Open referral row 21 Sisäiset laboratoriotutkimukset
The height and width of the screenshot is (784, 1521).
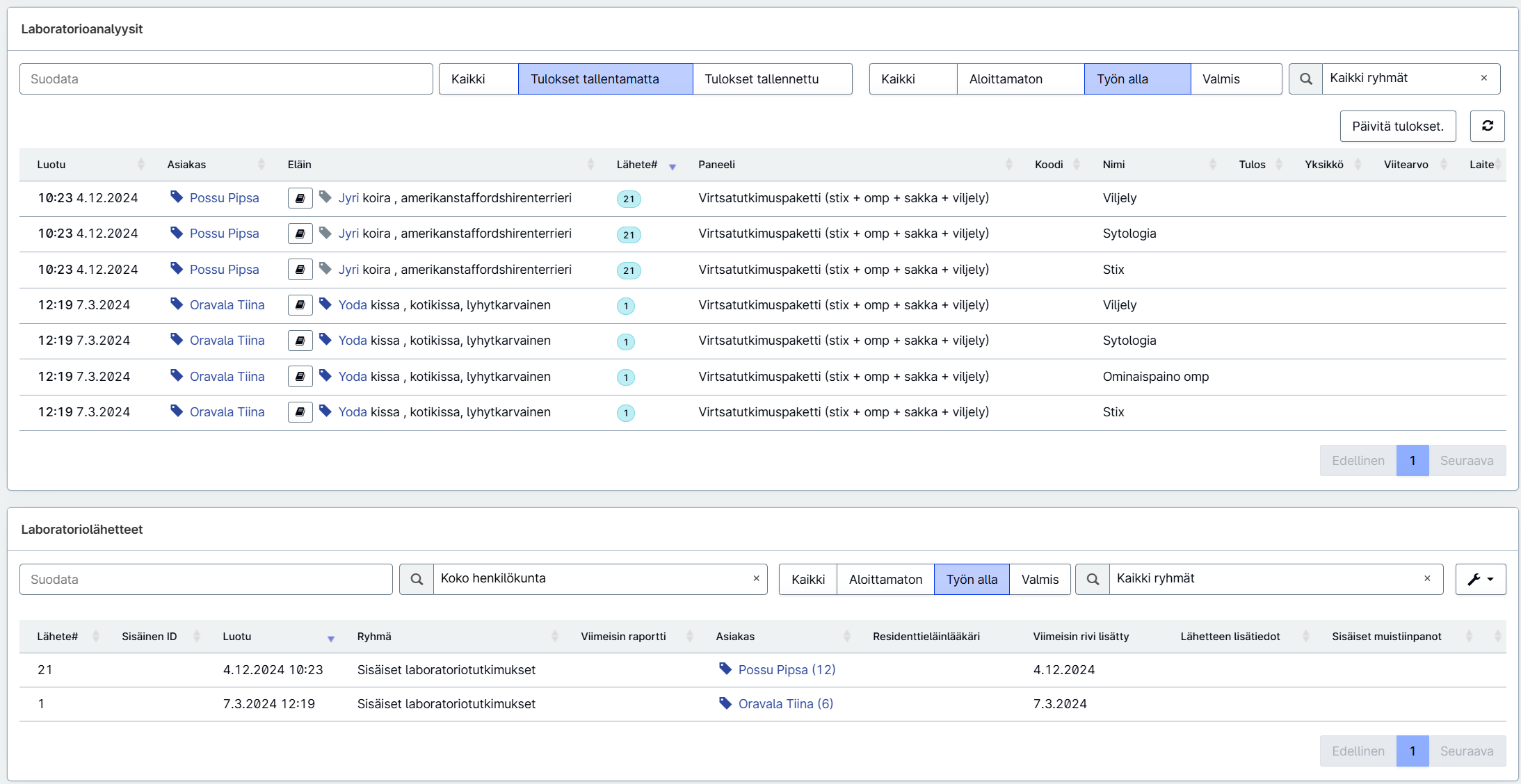coord(762,670)
